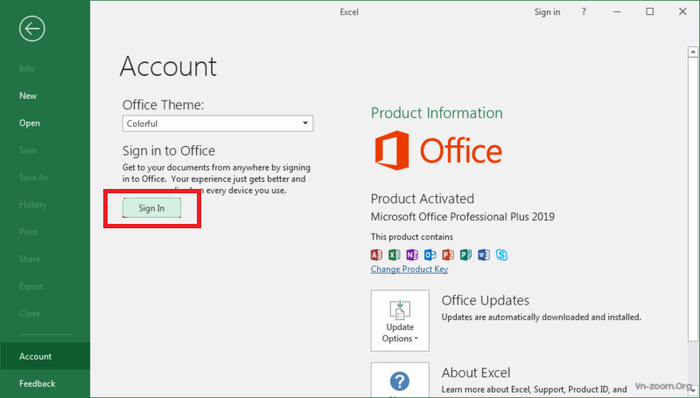Click the back arrow circle icon
Image resolution: width=700 pixels, height=398 pixels.
32,29
